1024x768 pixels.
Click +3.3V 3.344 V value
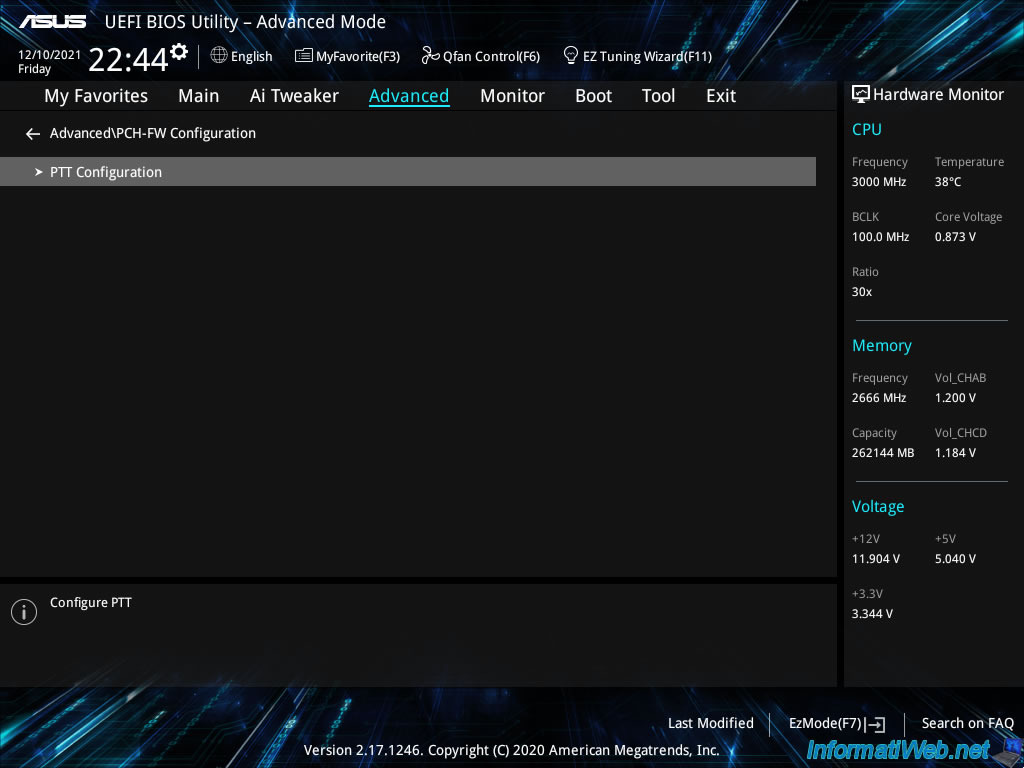[872, 614]
